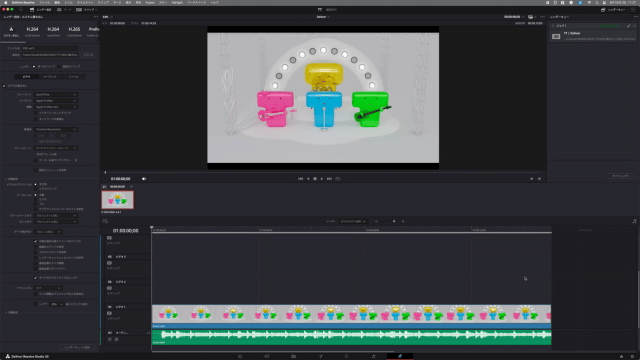Open the Fairlight menu in menu bar
The width and height of the screenshot is (640, 360).
(177, 2)
